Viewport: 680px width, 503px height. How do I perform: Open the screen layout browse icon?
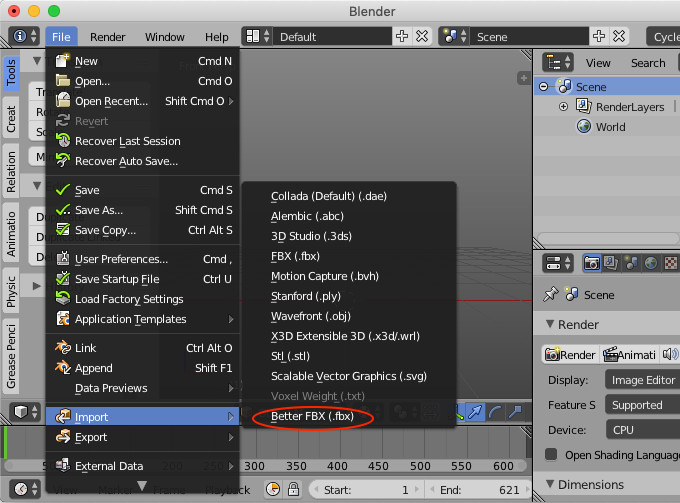(x=258, y=36)
